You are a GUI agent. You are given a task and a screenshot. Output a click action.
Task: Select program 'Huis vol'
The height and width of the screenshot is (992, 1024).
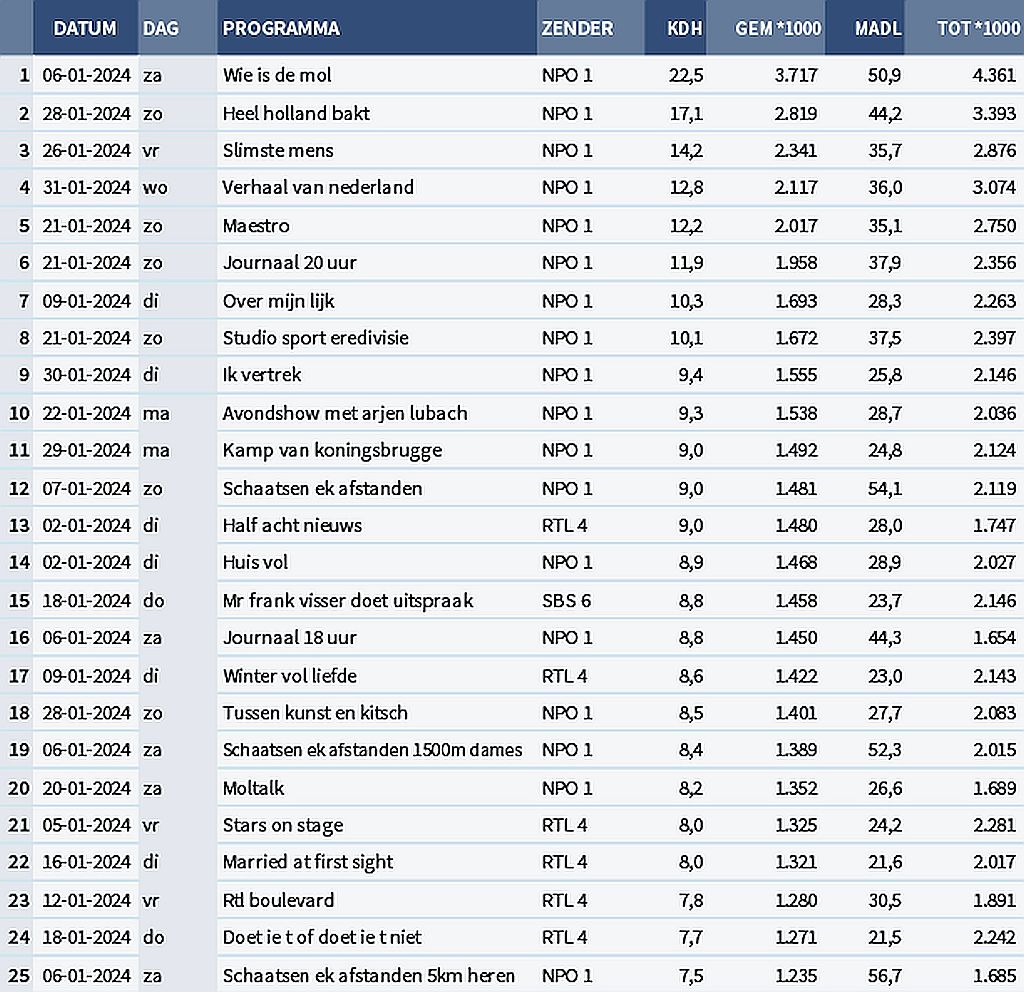[255, 562]
